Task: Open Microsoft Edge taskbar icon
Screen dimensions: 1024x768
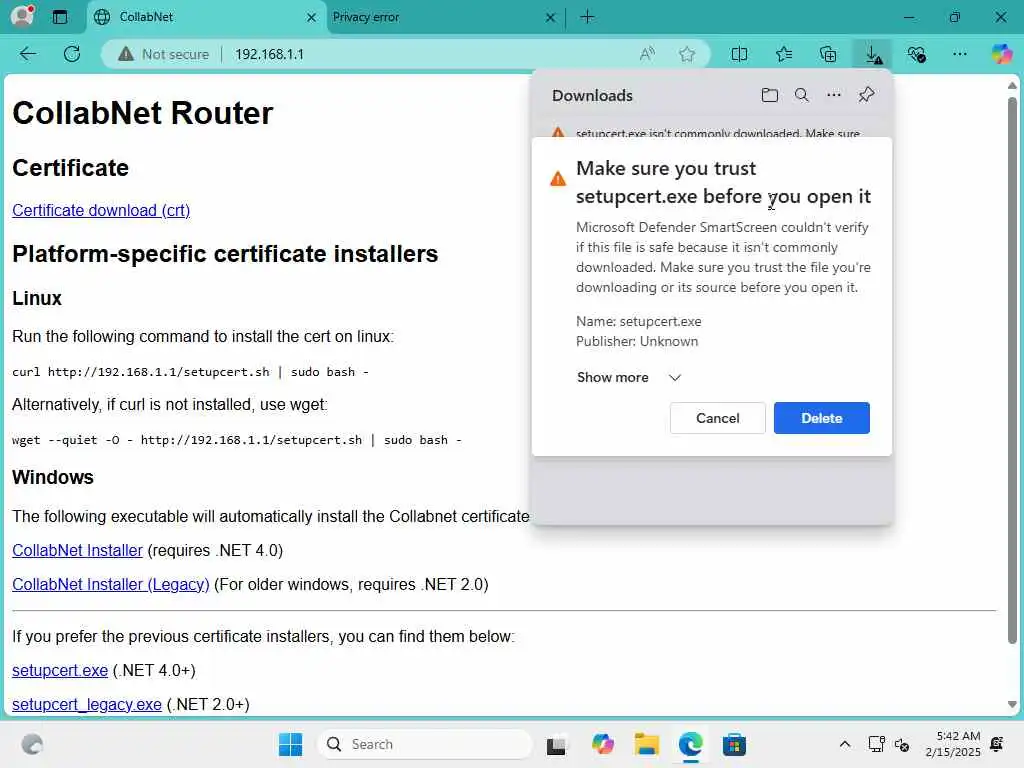Action: click(x=690, y=744)
